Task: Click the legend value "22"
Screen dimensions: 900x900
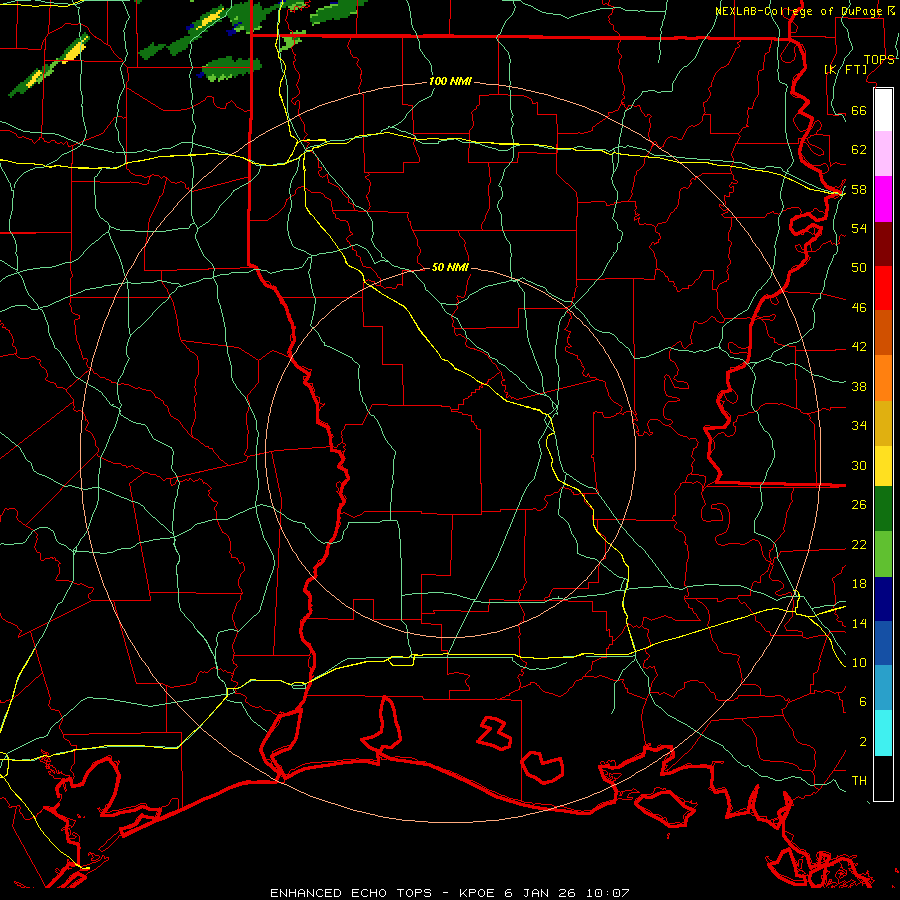Action: tap(859, 544)
